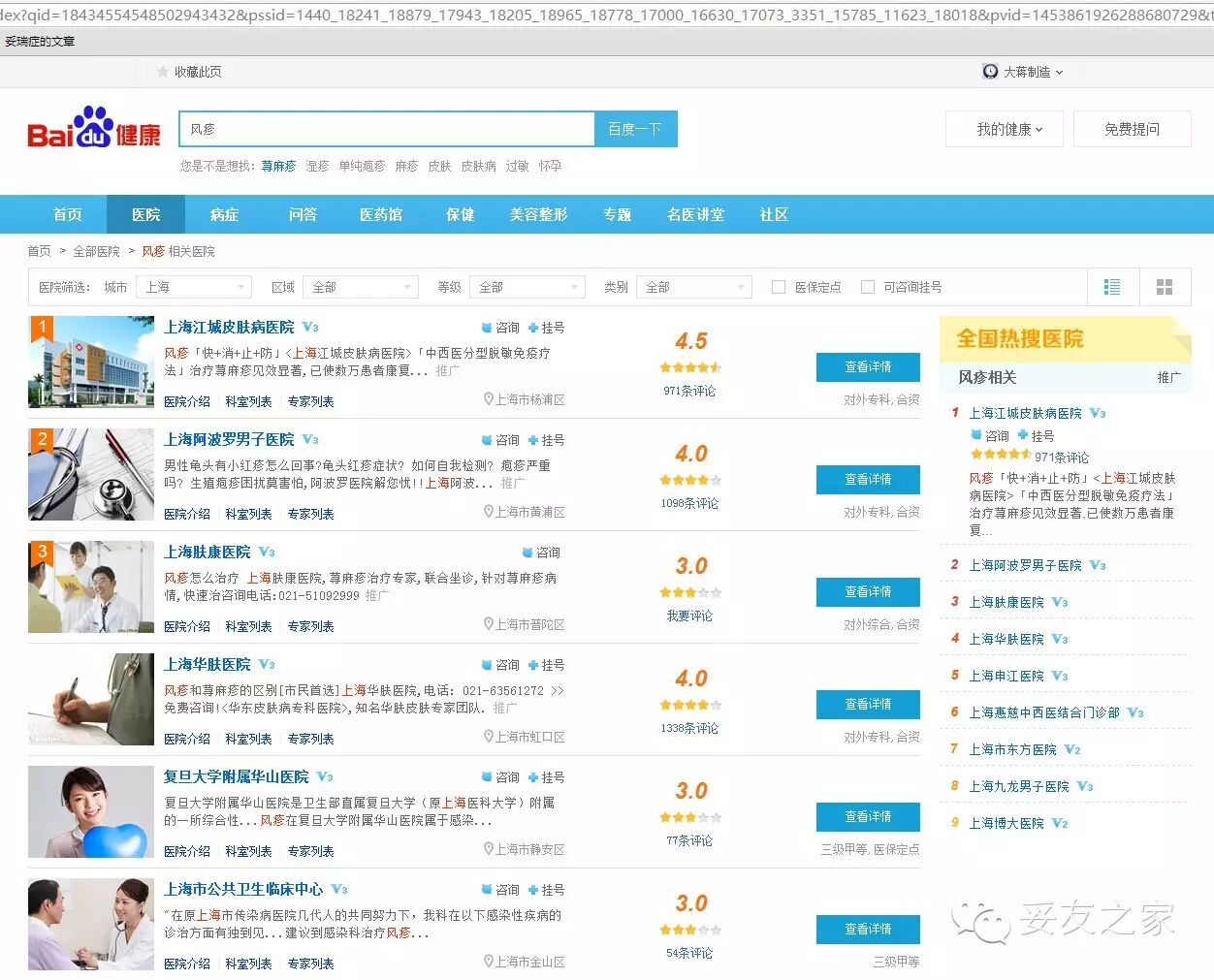Tick the 医保定点 checkbox

click(x=778, y=287)
